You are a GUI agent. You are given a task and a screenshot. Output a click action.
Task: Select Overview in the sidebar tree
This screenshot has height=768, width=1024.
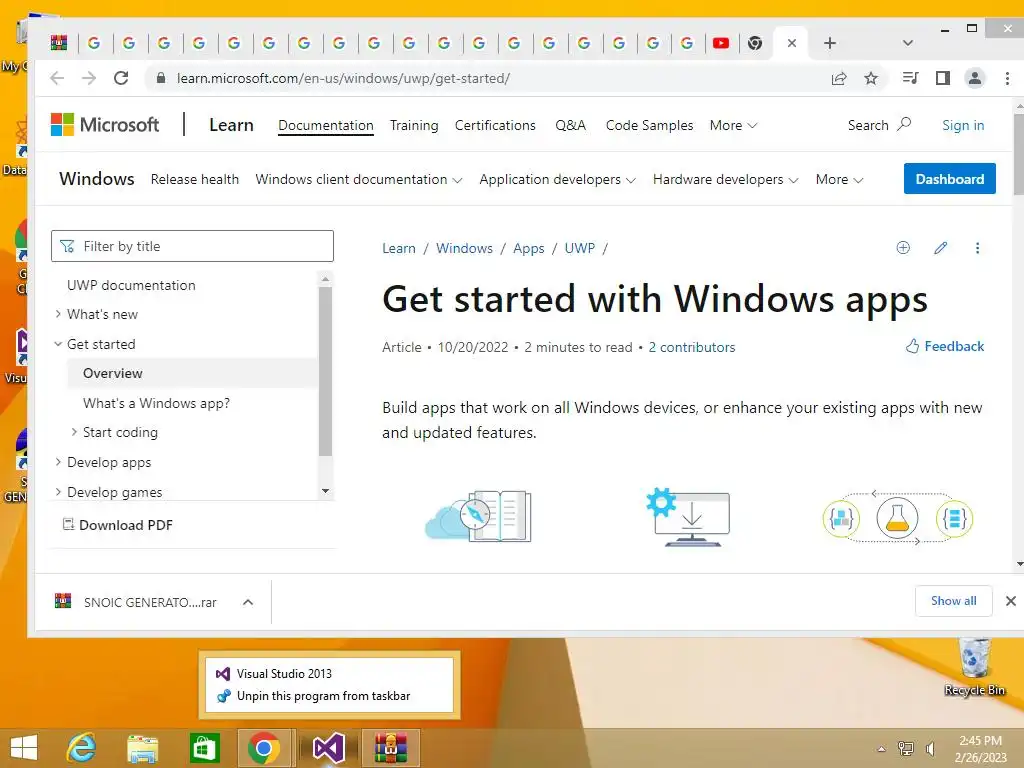tap(112, 374)
